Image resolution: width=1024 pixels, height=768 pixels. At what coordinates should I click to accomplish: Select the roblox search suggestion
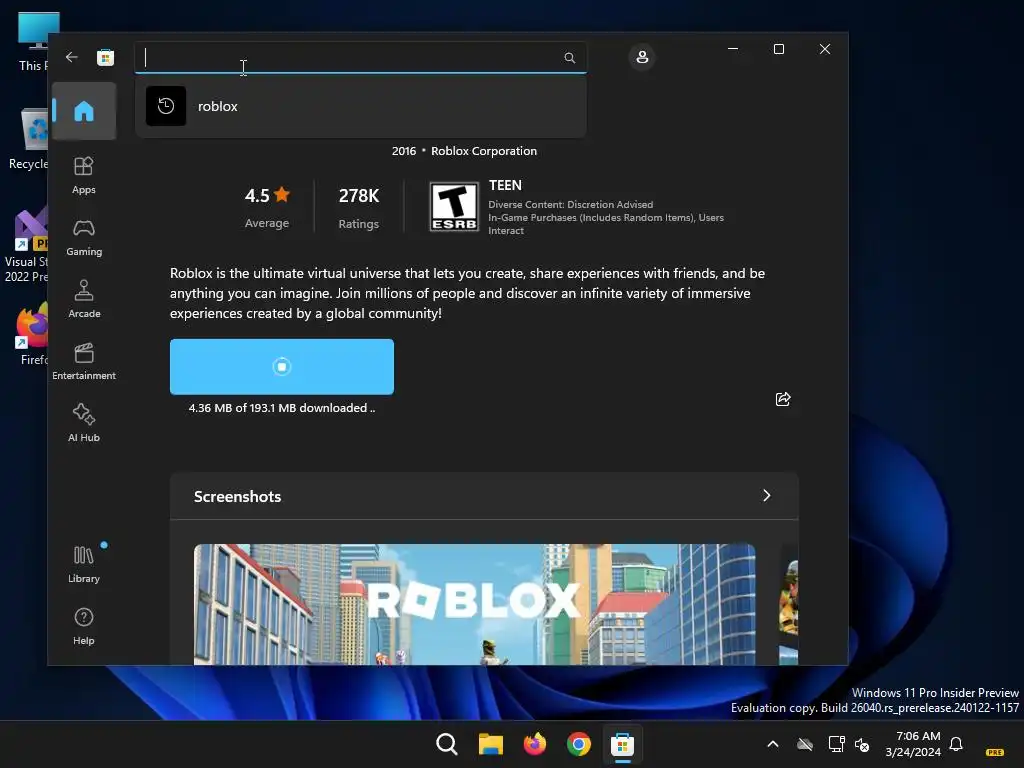361,106
